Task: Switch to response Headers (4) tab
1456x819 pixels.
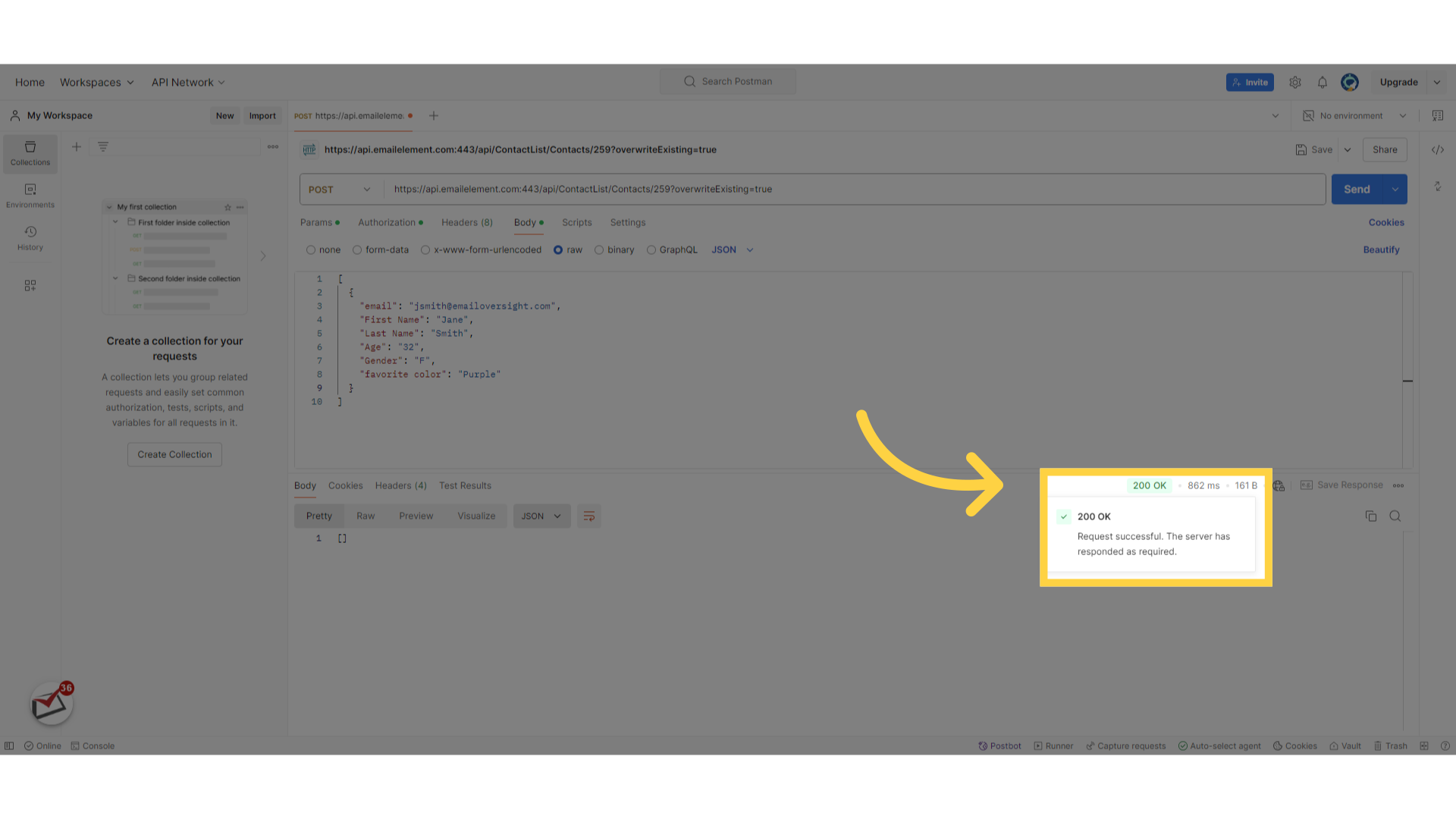Action: pos(400,486)
